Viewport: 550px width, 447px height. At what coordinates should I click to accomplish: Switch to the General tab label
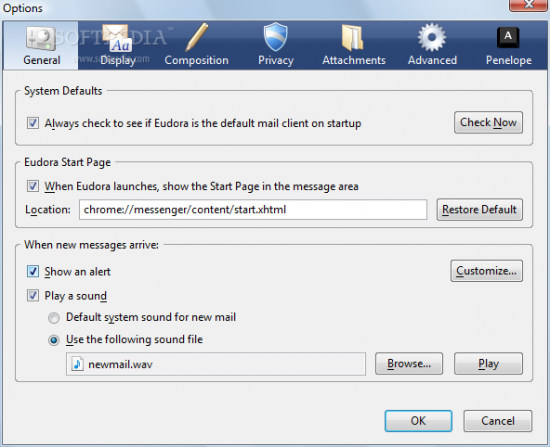pyautogui.click(x=42, y=60)
